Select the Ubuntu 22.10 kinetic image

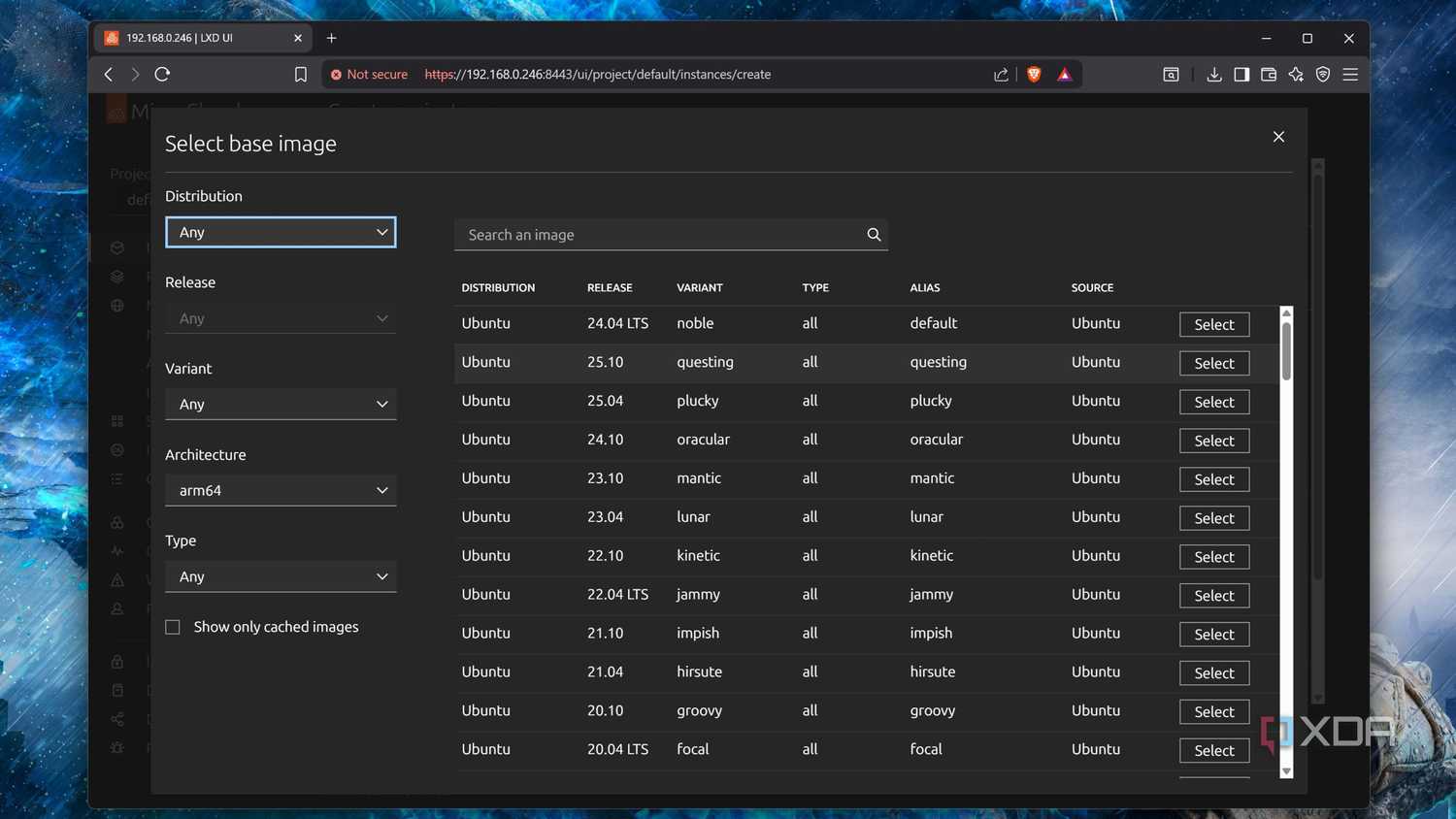pyautogui.click(x=1214, y=557)
